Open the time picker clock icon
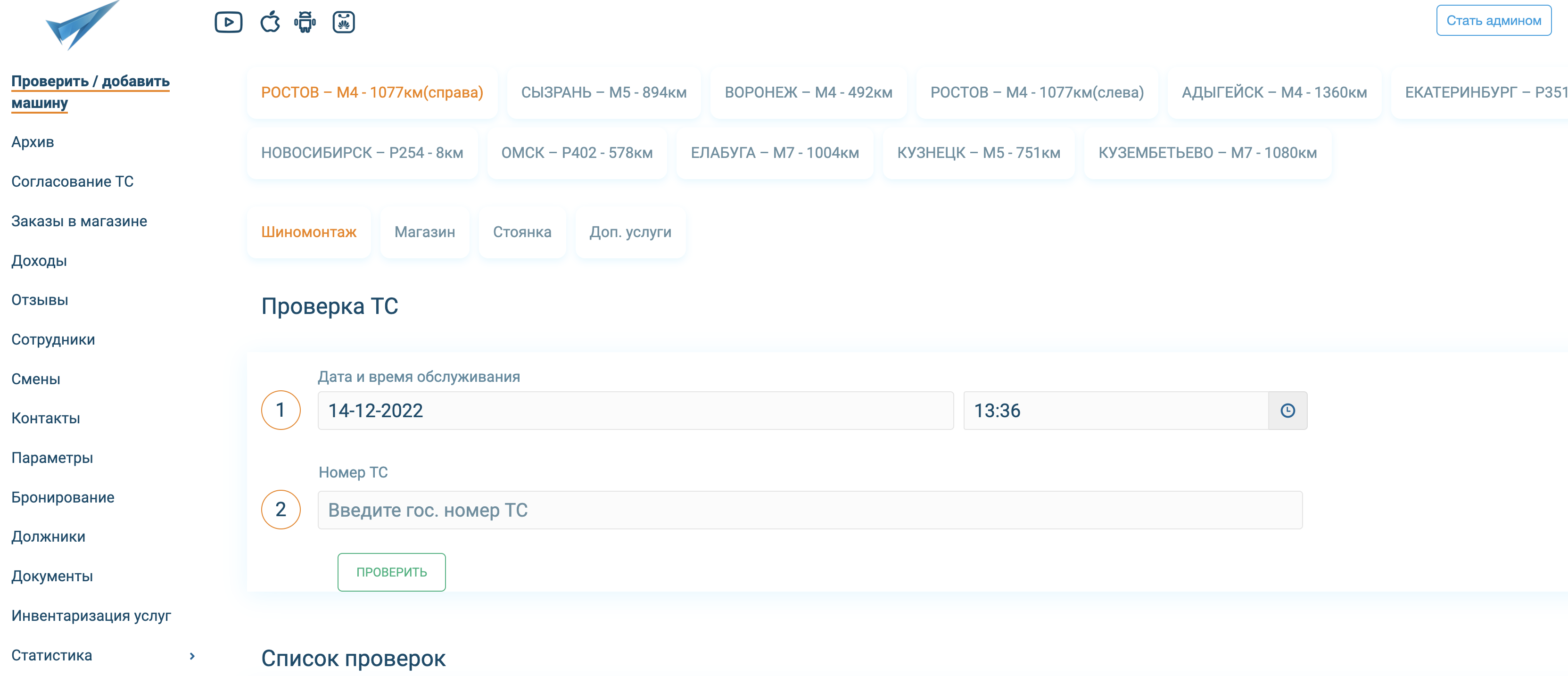This screenshot has width=1568, height=676. [x=1287, y=411]
